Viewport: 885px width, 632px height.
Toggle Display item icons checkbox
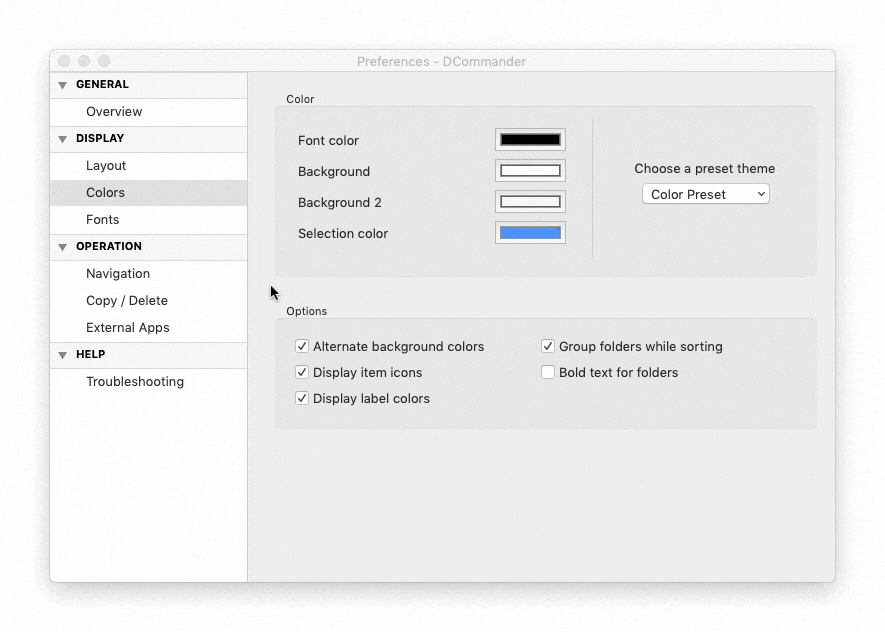302,372
